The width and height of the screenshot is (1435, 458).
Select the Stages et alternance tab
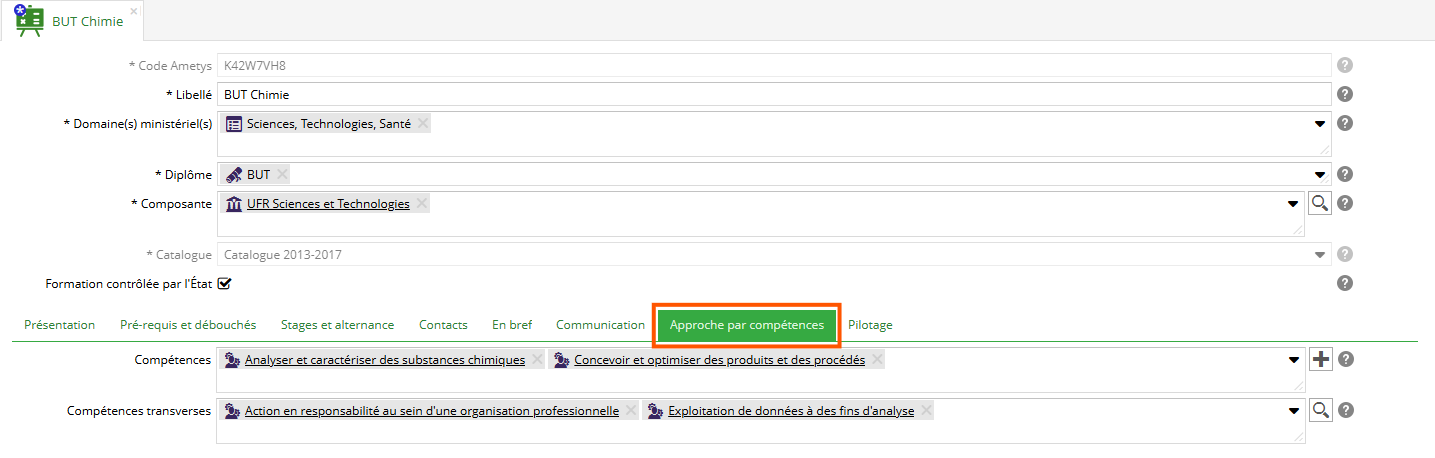click(x=337, y=325)
